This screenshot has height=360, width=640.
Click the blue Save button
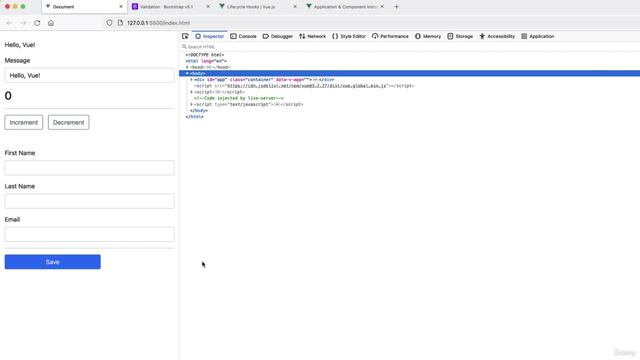pos(53,262)
